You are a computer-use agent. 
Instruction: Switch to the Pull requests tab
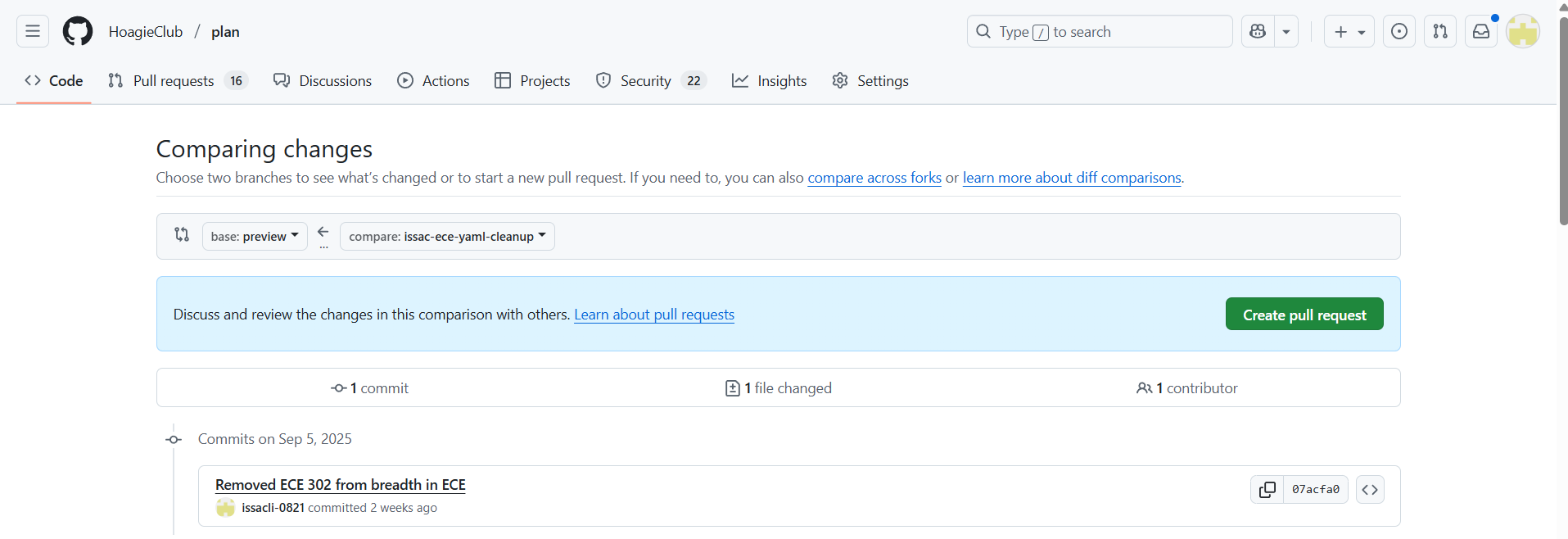click(177, 80)
